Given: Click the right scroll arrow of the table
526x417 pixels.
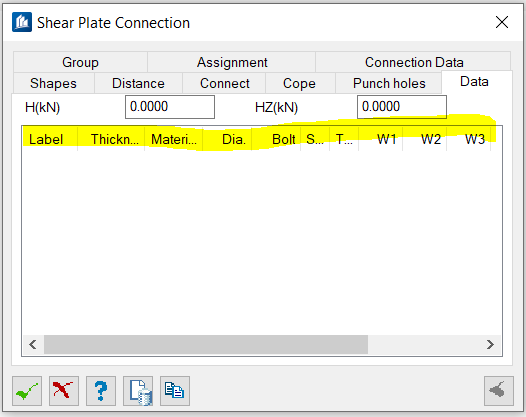Looking at the screenshot, I should [490, 345].
